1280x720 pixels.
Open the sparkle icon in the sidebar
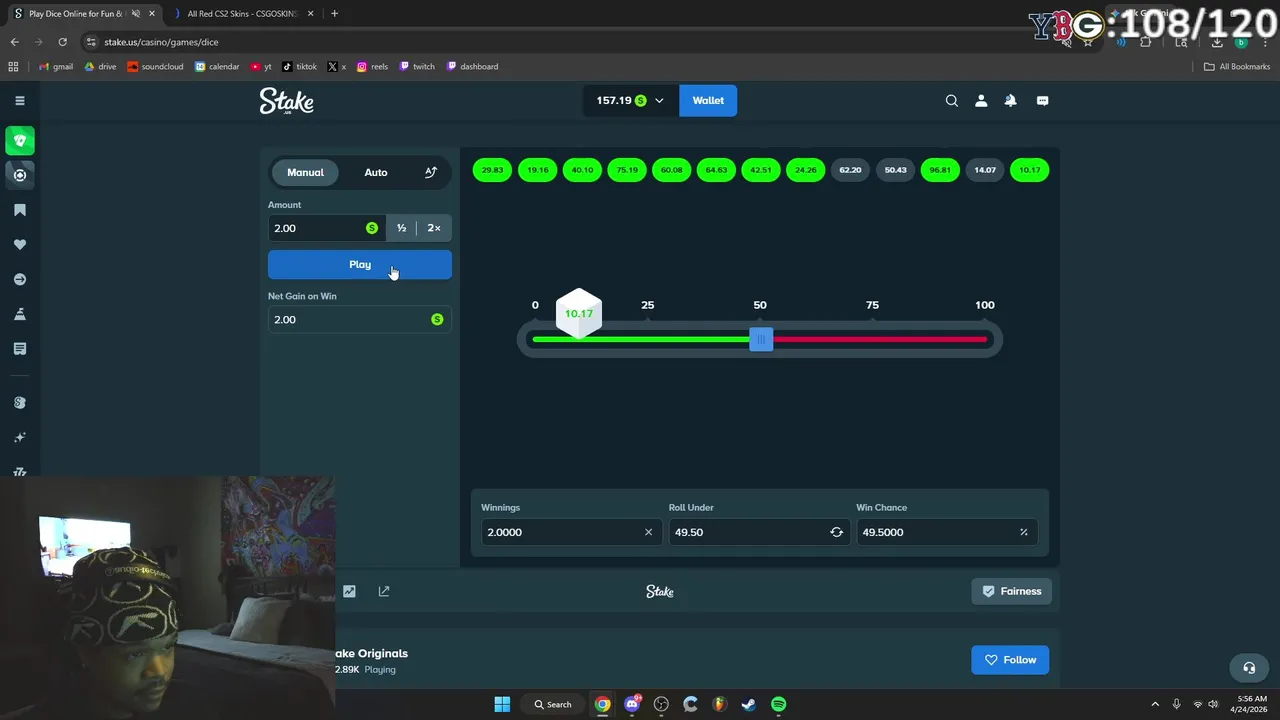pyautogui.click(x=19, y=437)
